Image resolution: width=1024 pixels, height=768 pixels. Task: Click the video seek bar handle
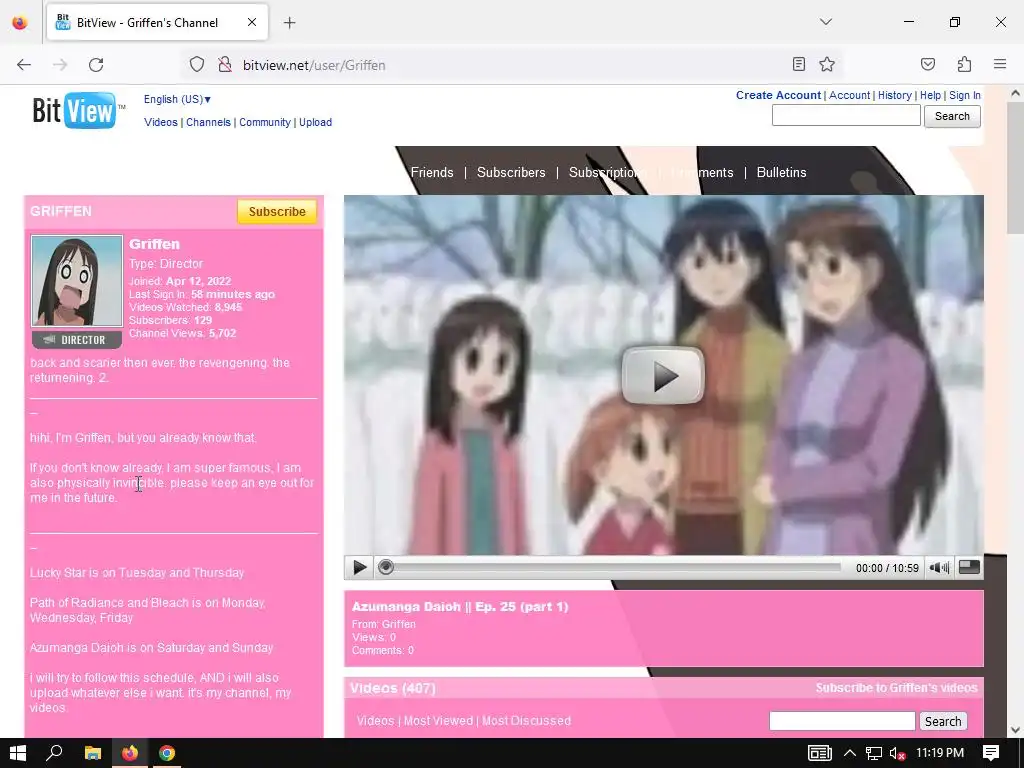click(386, 568)
